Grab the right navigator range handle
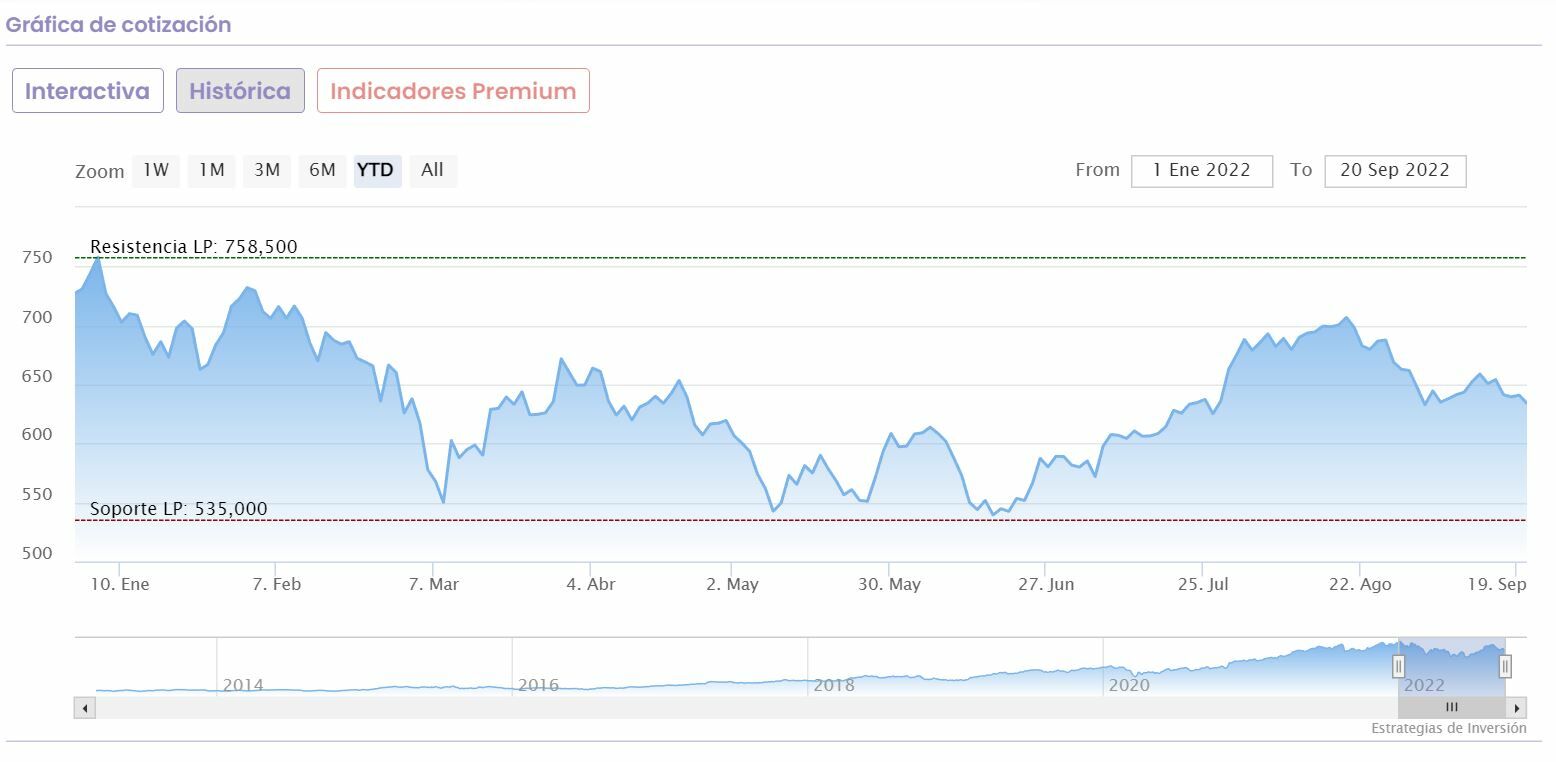This screenshot has height=762, width=1556. 1505,666
